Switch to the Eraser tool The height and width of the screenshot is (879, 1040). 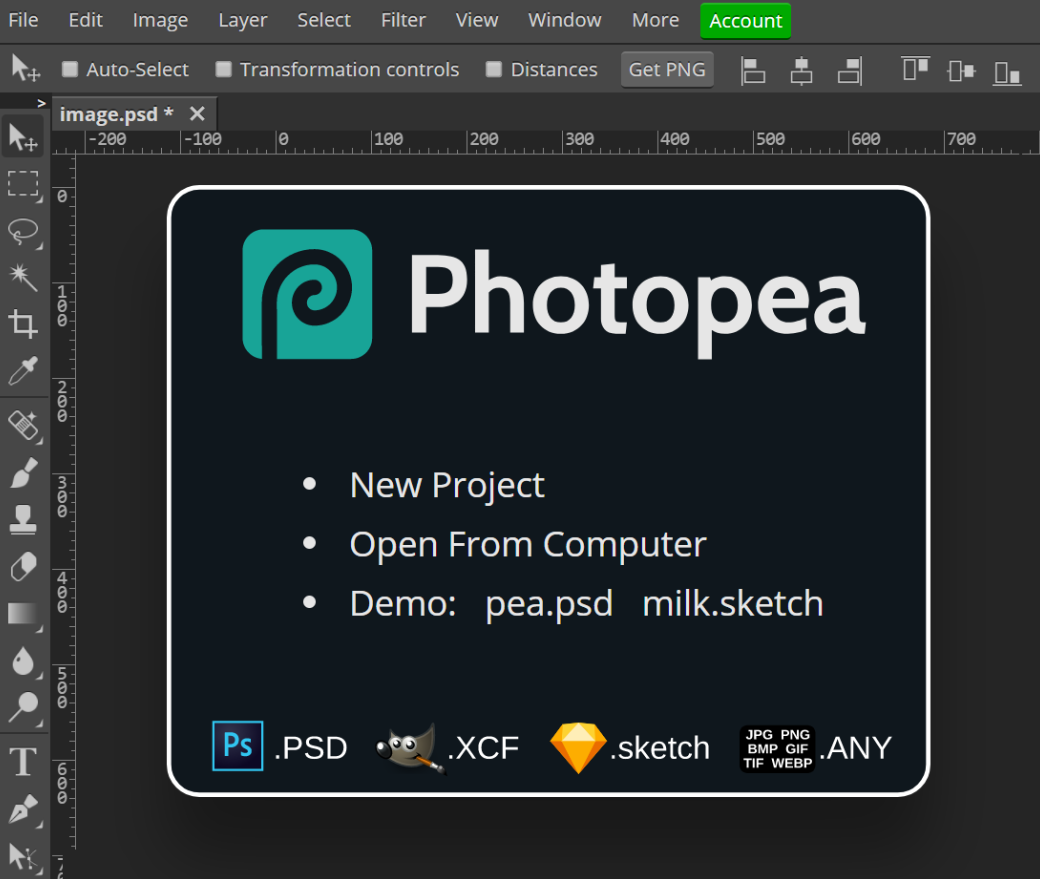(22, 568)
